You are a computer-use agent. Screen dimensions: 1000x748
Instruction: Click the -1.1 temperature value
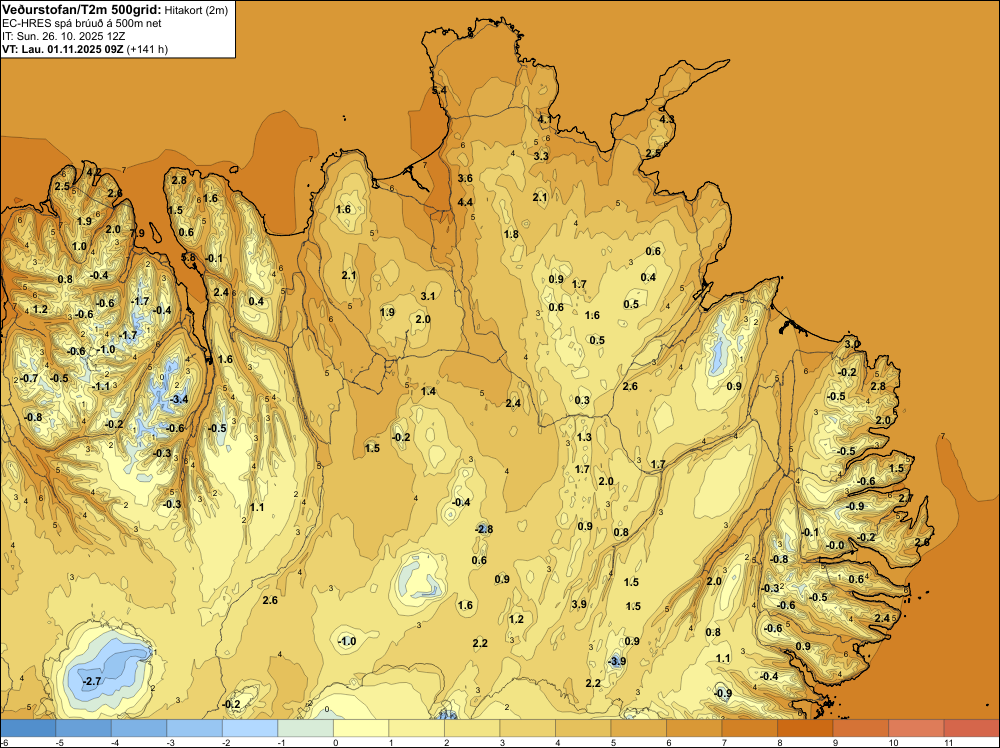point(101,386)
